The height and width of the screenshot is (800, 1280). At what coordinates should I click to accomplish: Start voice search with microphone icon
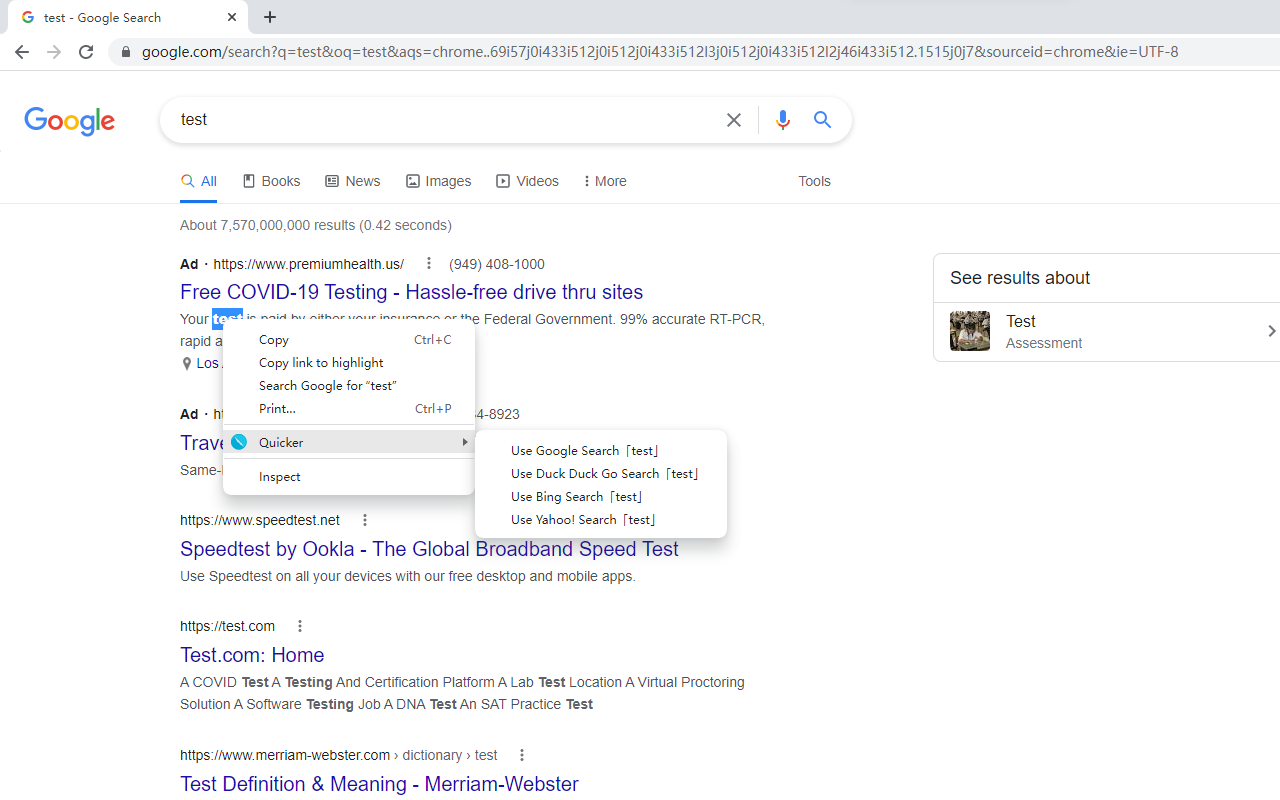click(x=783, y=120)
